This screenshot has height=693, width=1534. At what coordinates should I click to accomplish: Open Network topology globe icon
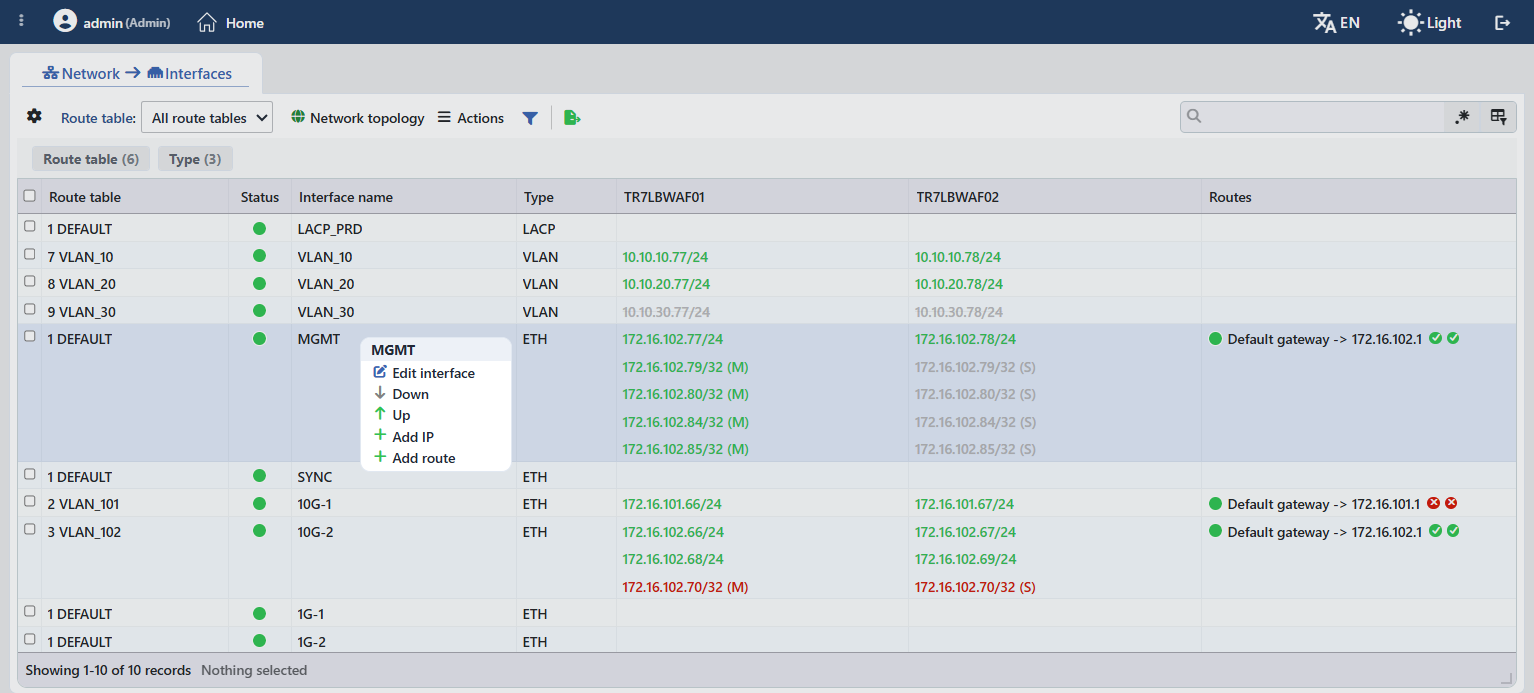coord(298,117)
